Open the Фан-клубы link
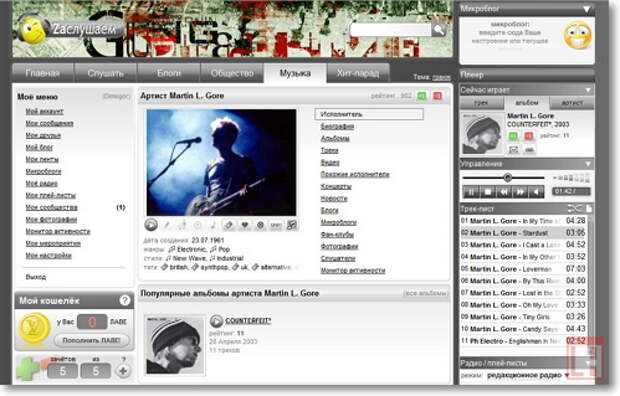This screenshot has width=620, height=396. [x=337, y=235]
